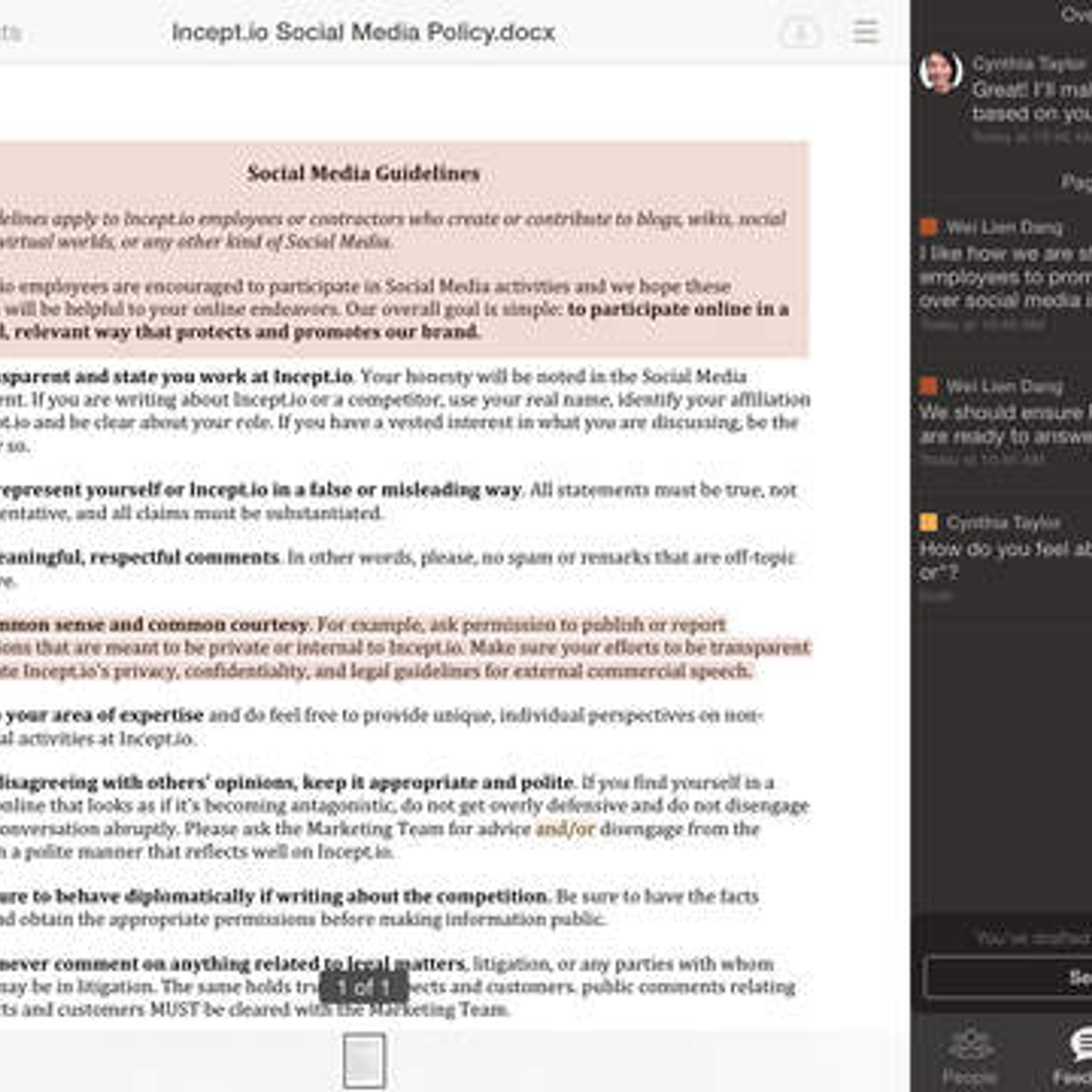Click the page thumbnail at bottom
The height and width of the screenshot is (1092, 1092).
[364, 1060]
